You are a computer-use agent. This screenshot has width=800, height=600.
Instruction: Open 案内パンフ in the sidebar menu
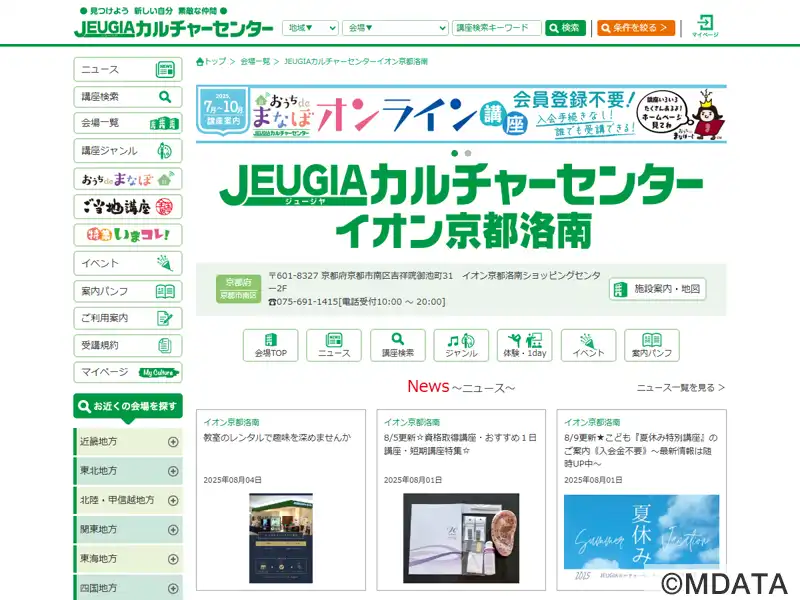(128, 291)
